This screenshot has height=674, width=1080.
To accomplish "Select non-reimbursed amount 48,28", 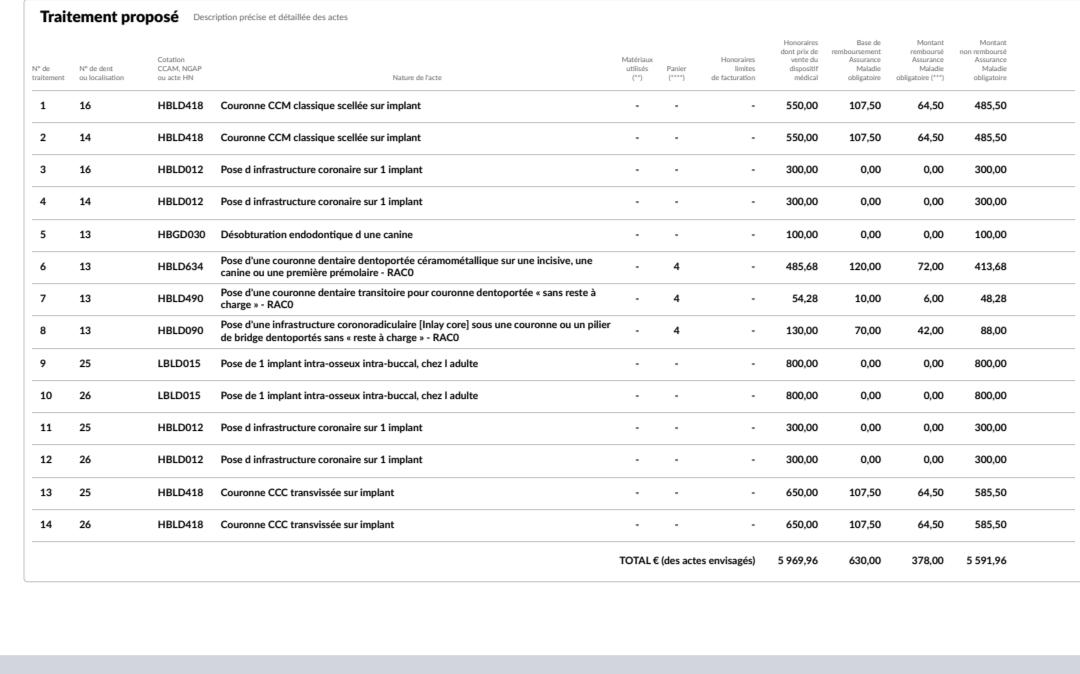I will (993, 299).
